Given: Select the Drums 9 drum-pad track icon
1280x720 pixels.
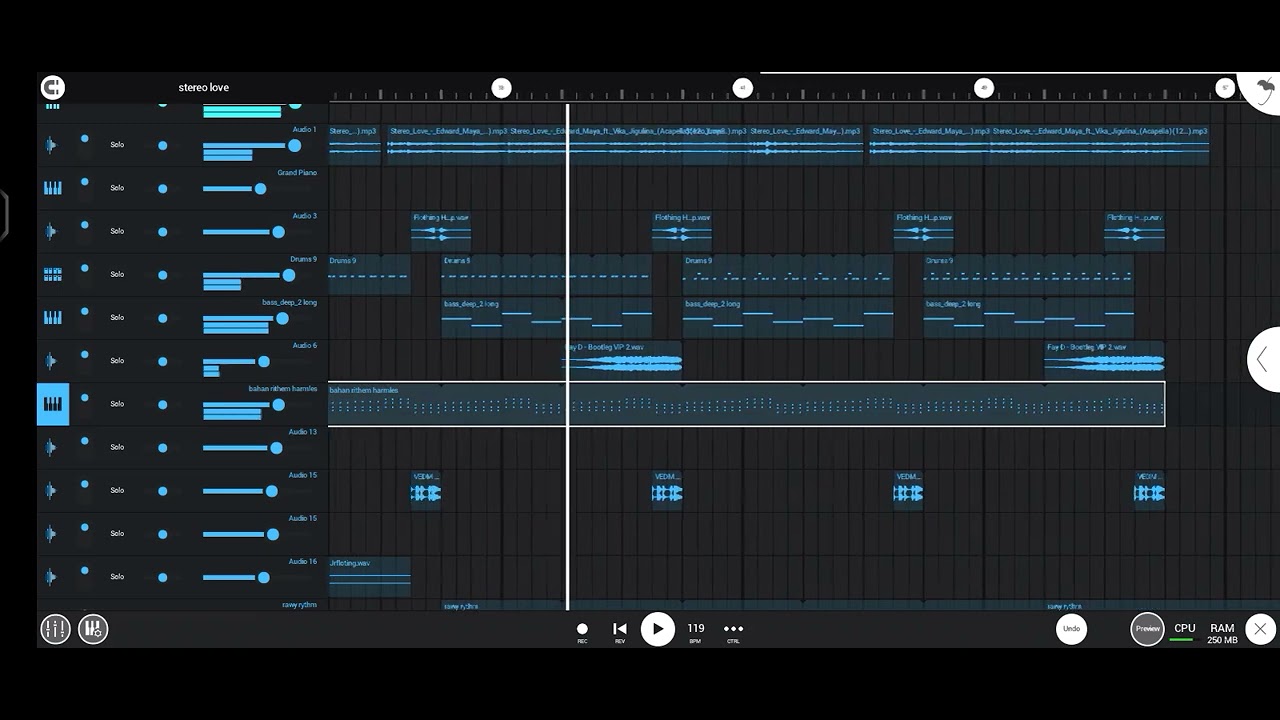Looking at the screenshot, I should click(x=52, y=275).
